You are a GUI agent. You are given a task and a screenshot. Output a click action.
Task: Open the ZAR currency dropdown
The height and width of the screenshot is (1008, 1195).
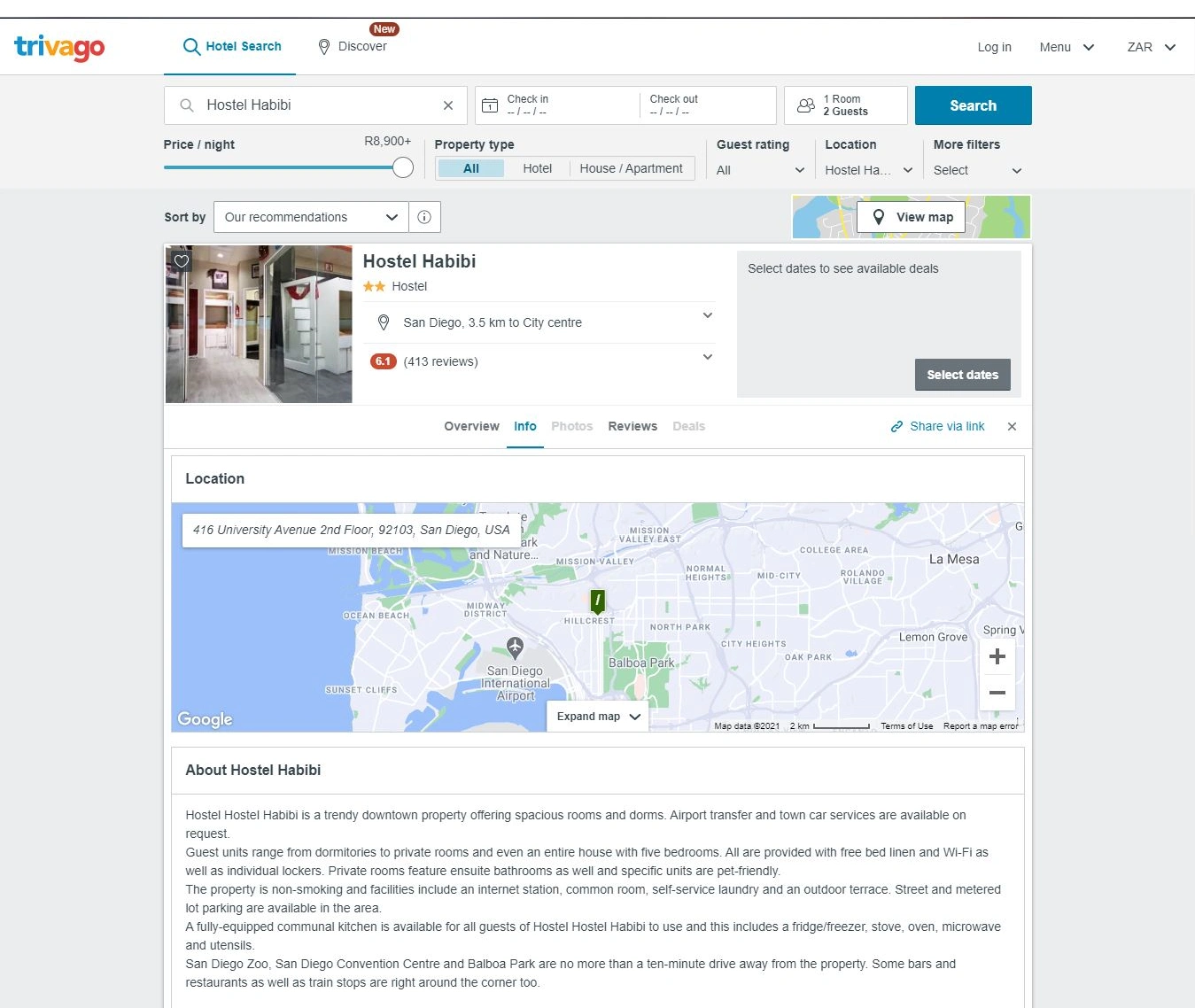click(1151, 47)
